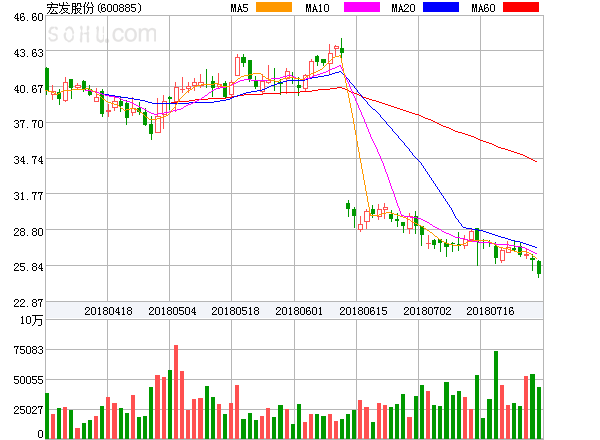This screenshot has width=600, height=440.
Task: Select the stock title 宏发股份(600885)
Action: pos(94,8)
